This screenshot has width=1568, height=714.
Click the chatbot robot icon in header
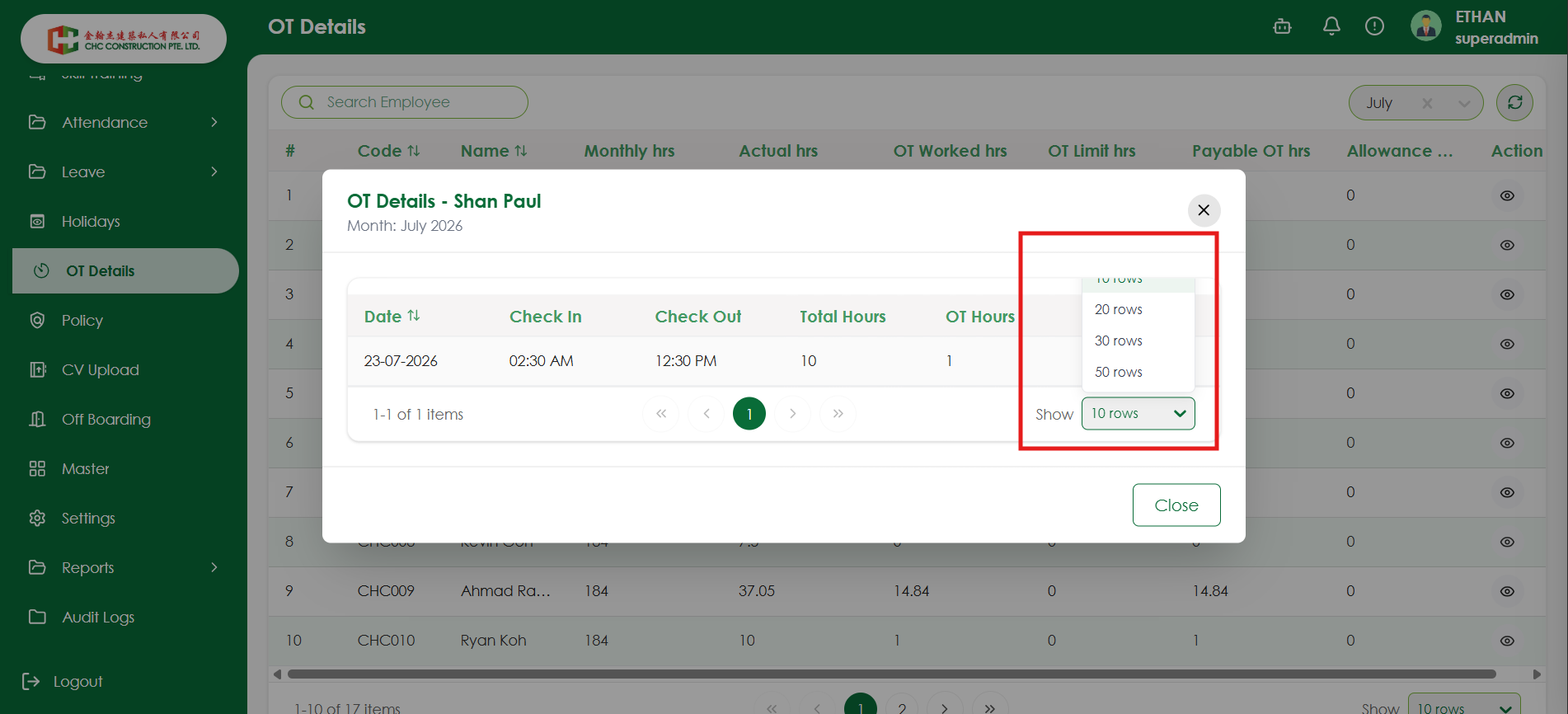pos(1282,26)
